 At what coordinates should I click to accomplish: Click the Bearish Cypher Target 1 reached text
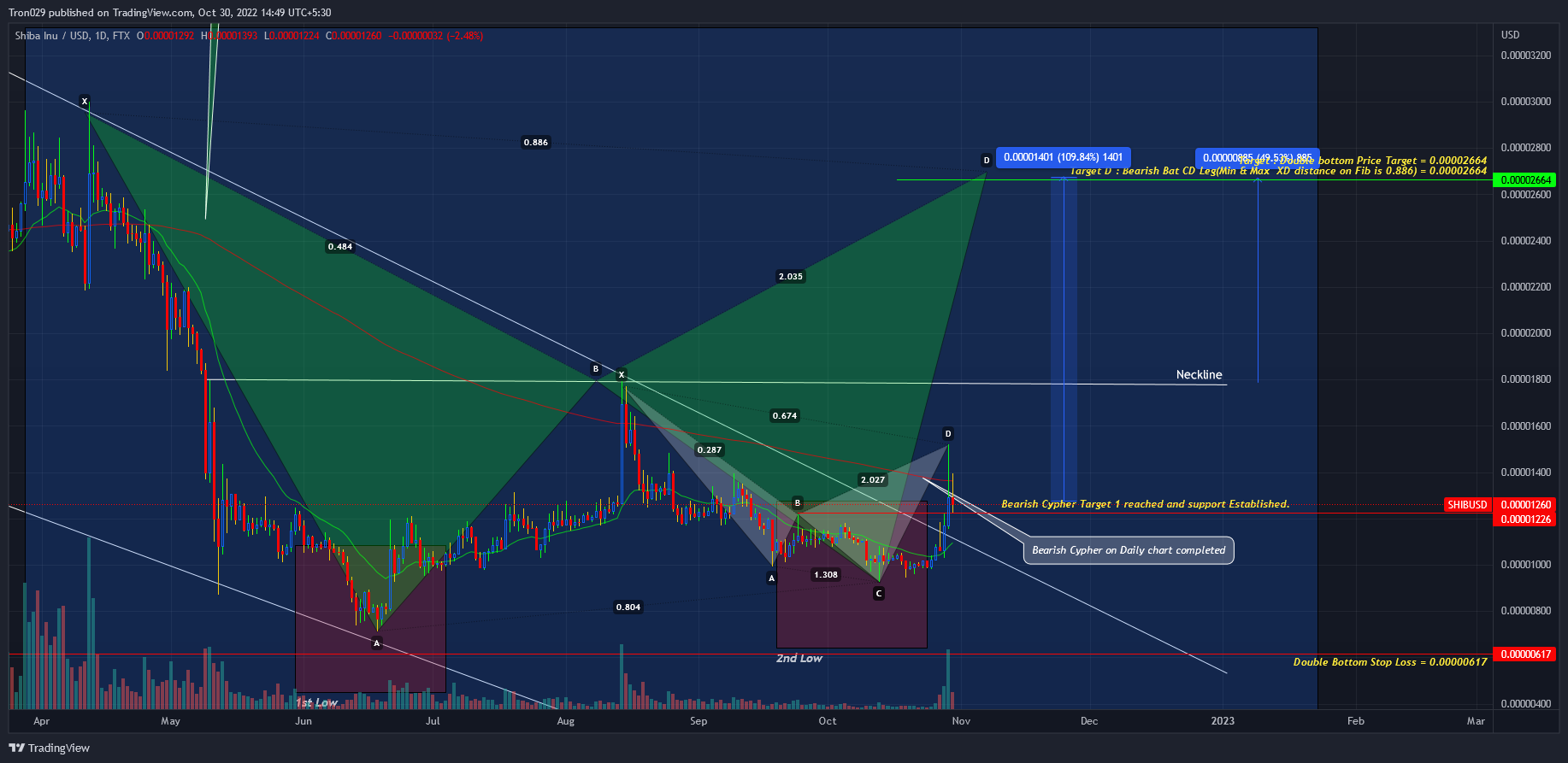1146,504
